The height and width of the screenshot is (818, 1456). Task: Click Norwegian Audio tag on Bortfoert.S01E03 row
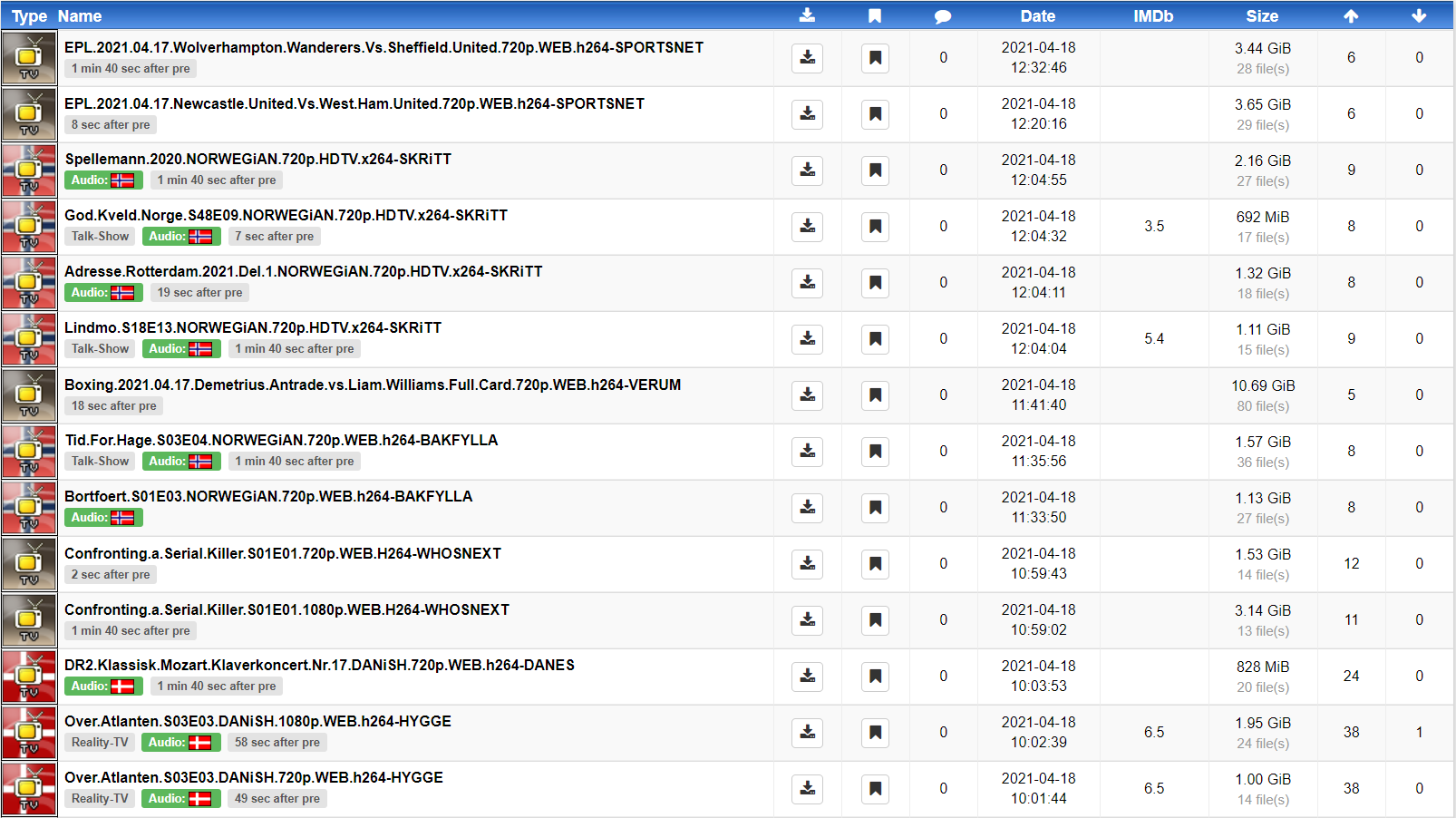pyautogui.click(x=103, y=518)
